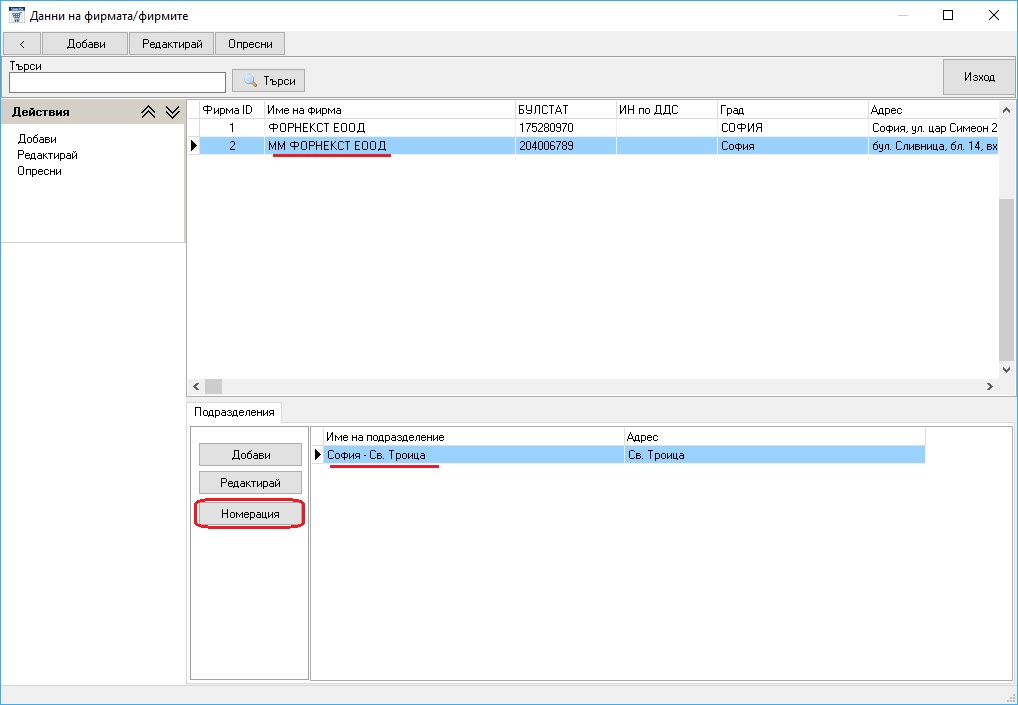Click Добави button in the Подразделения section
This screenshot has width=1018, height=705.
pyautogui.click(x=251, y=455)
